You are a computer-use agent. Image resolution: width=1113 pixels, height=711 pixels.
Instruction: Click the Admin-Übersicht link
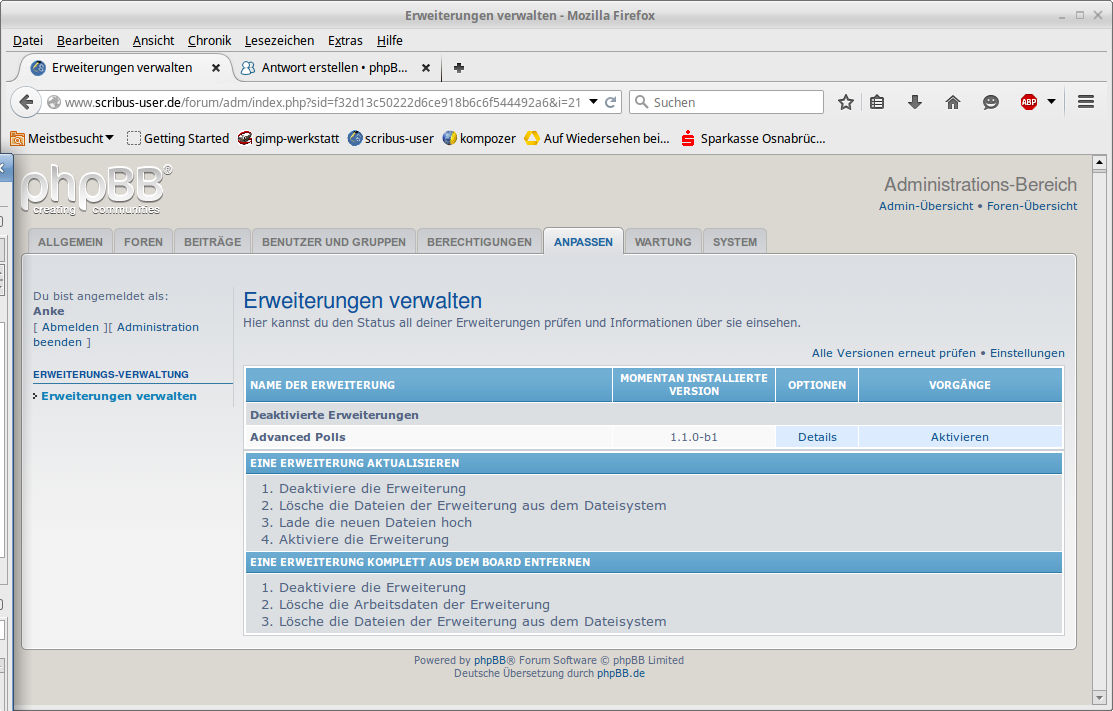tap(926, 206)
